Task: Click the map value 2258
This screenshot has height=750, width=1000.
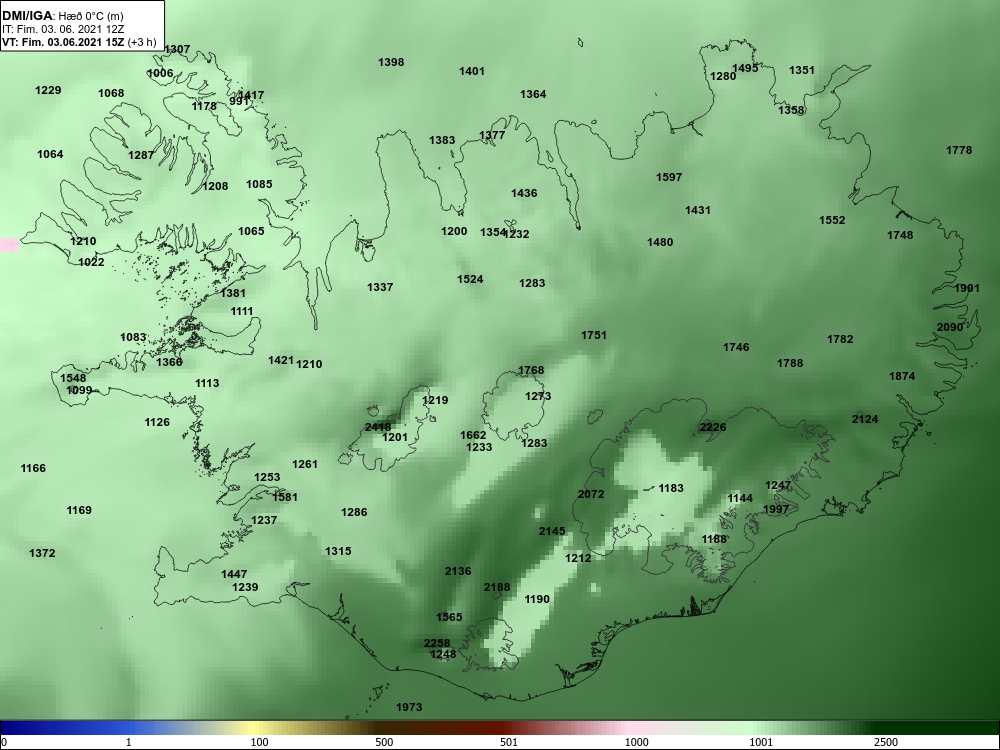Action: 437,643
